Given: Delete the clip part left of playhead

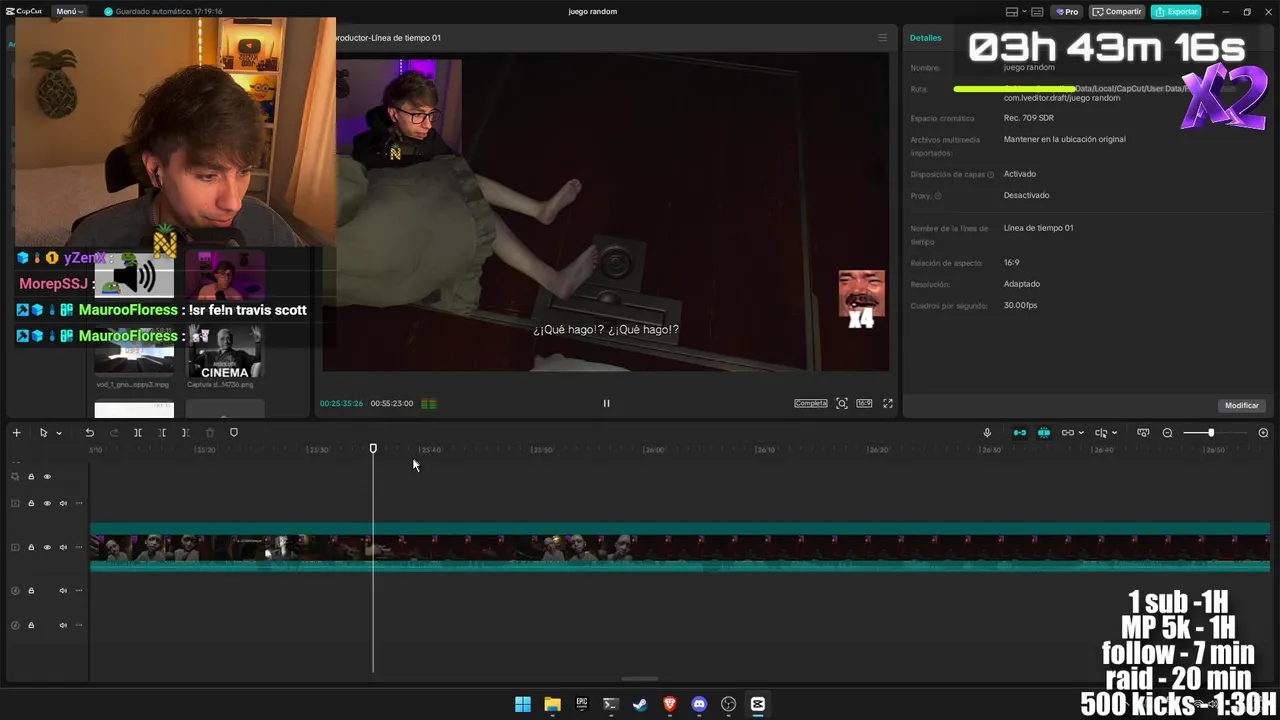Looking at the screenshot, I should pos(162,433).
